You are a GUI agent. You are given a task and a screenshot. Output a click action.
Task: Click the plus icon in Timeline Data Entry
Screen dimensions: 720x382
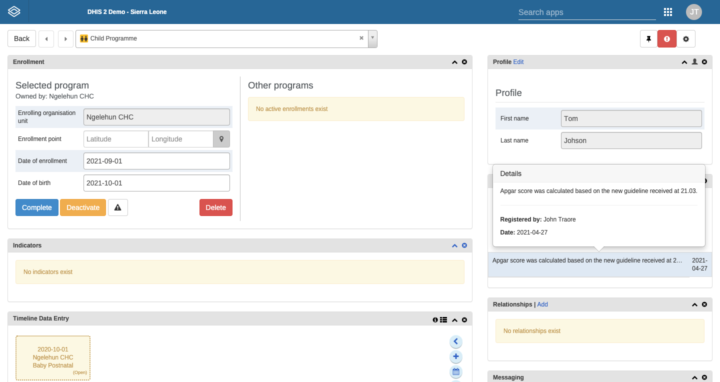pos(456,357)
